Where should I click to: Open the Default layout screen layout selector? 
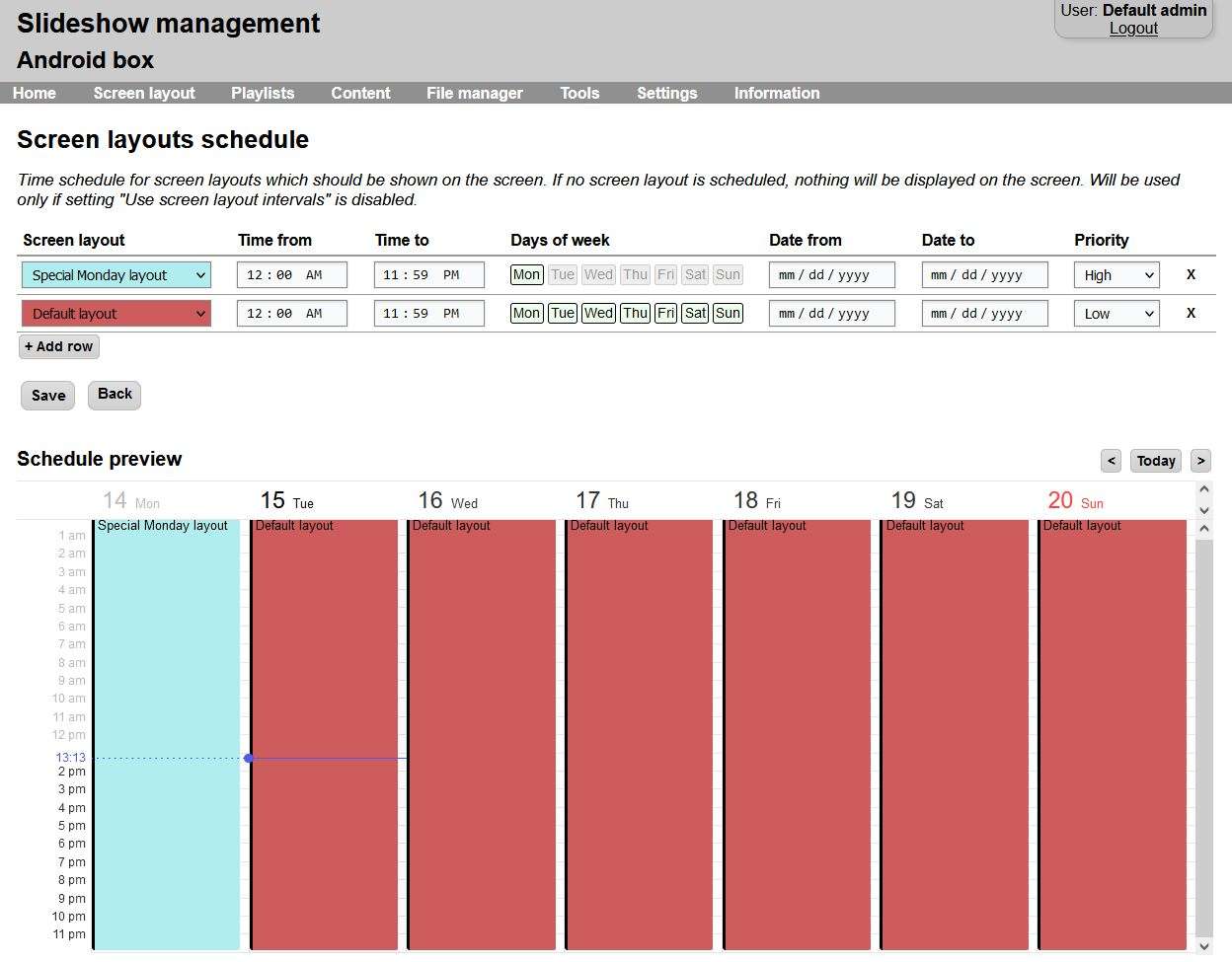point(115,313)
